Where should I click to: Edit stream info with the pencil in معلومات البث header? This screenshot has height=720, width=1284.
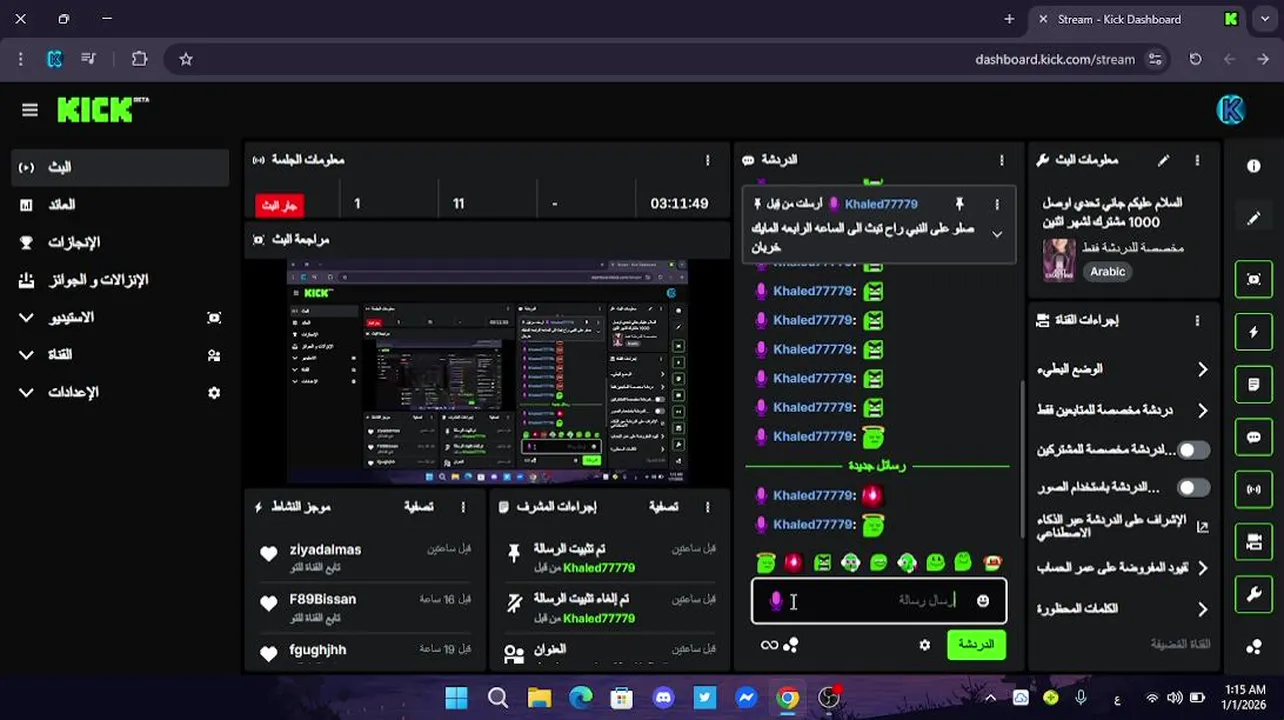coord(1163,160)
